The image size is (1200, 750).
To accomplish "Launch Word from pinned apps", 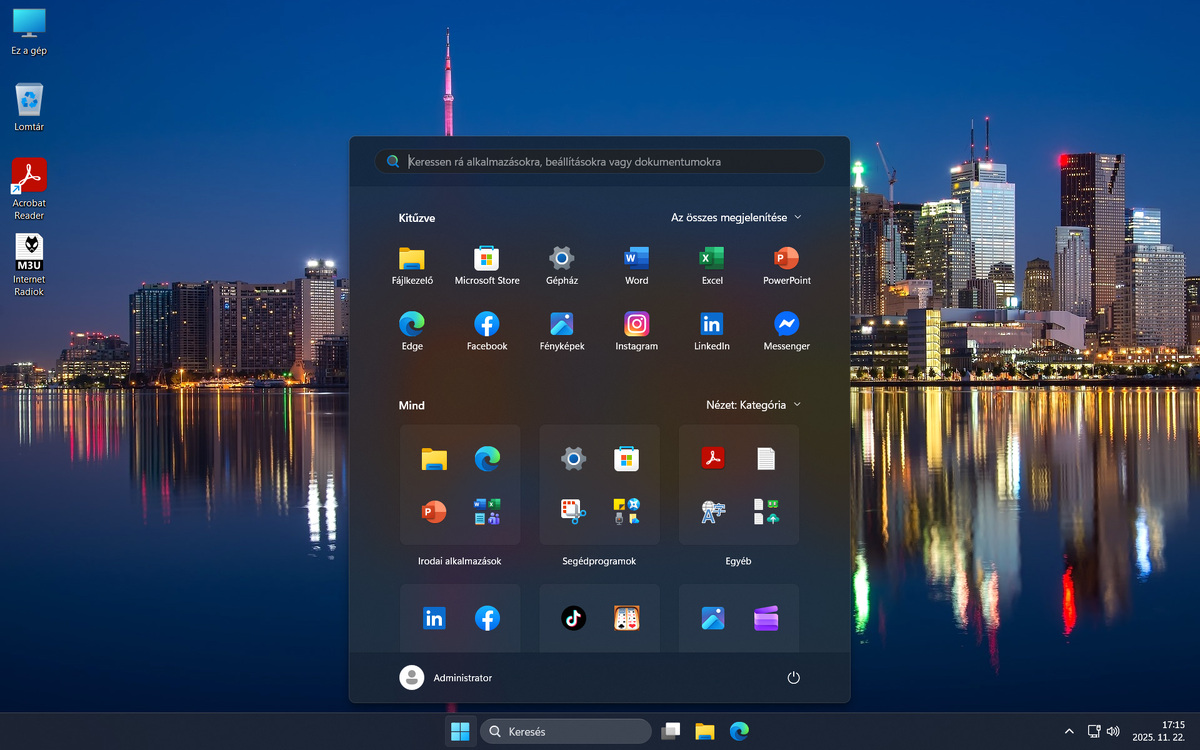I will tap(637, 266).
